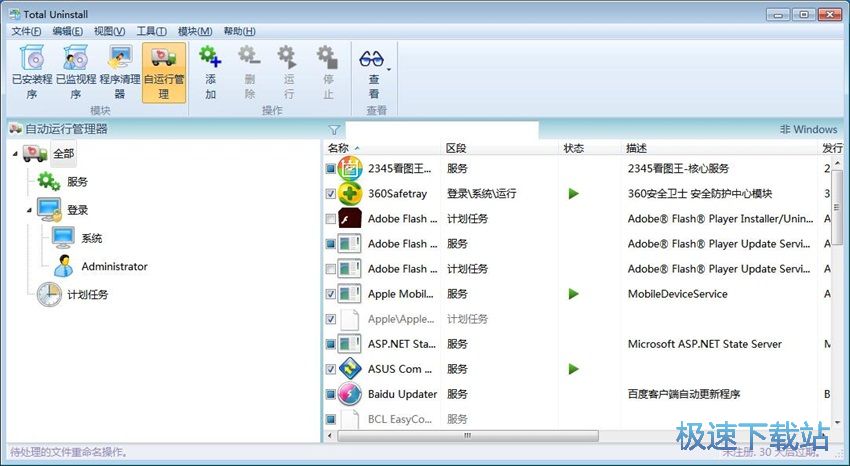Click the 计划任务 clock icon
Viewport: 850px width, 466px height.
(49, 295)
